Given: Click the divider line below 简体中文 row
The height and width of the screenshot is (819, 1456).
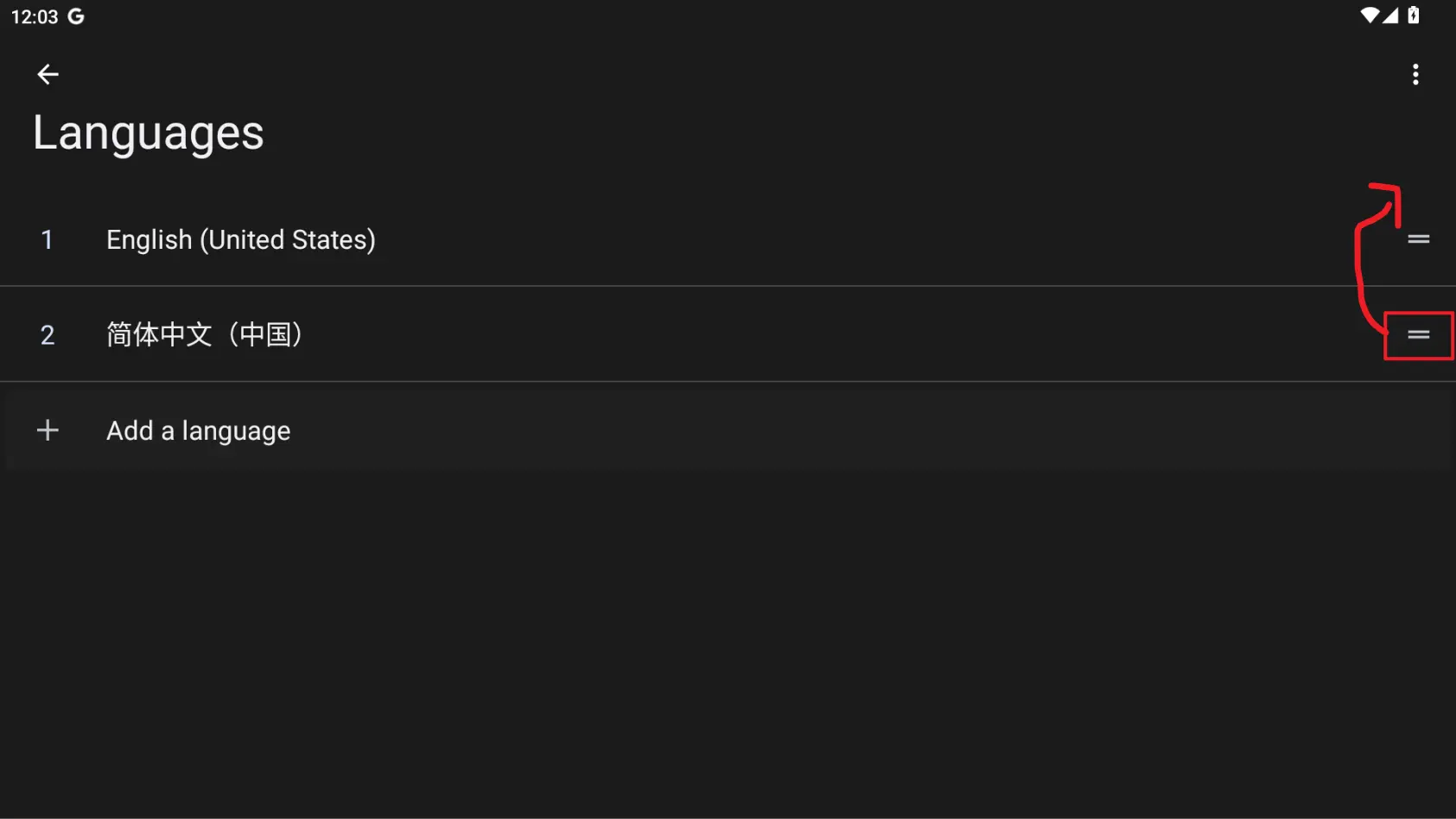Looking at the screenshot, I should click(x=691, y=381).
